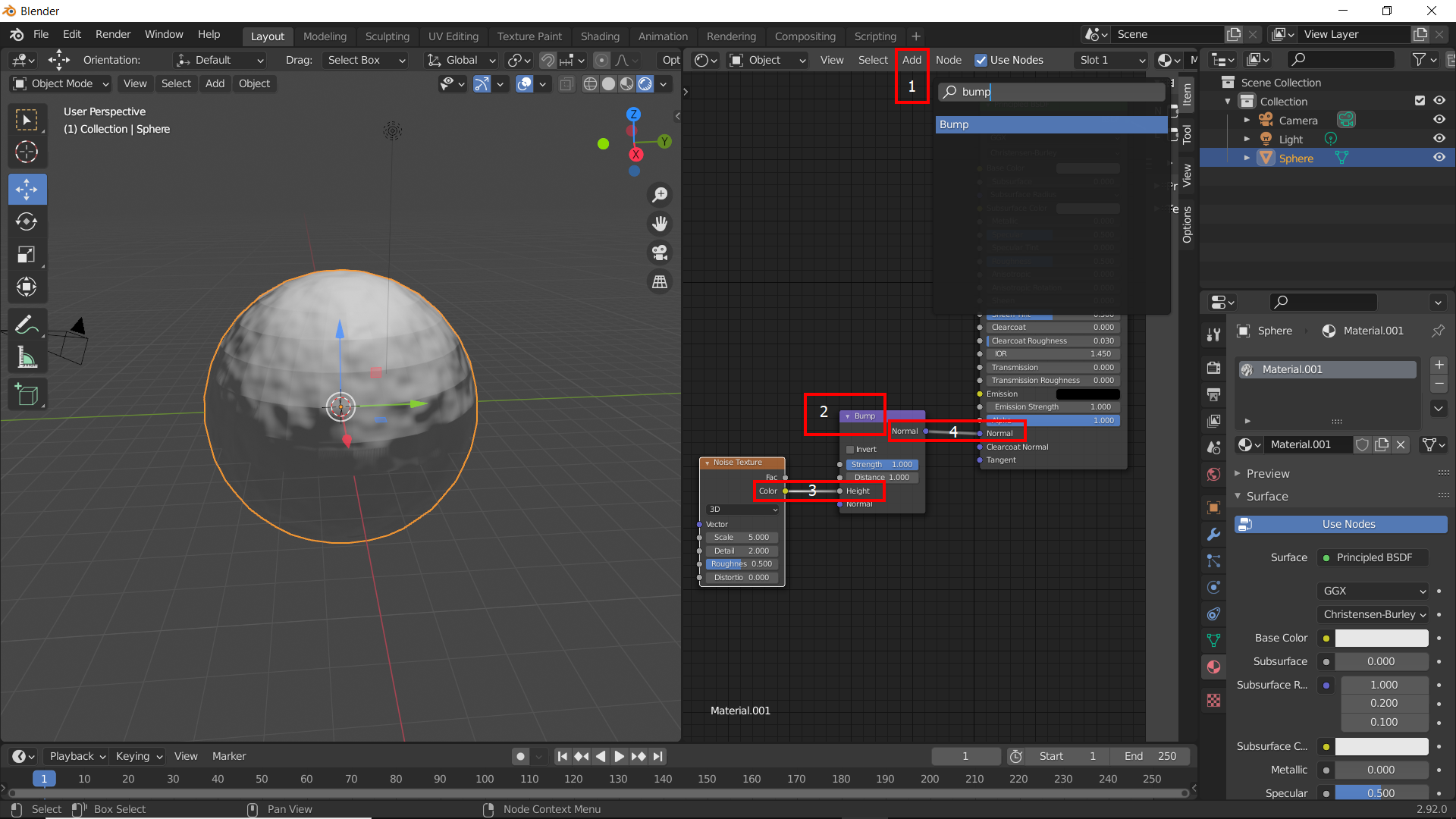Screen dimensions: 1456x819
Task: Select the Select Box tool icon
Action: tap(27, 120)
